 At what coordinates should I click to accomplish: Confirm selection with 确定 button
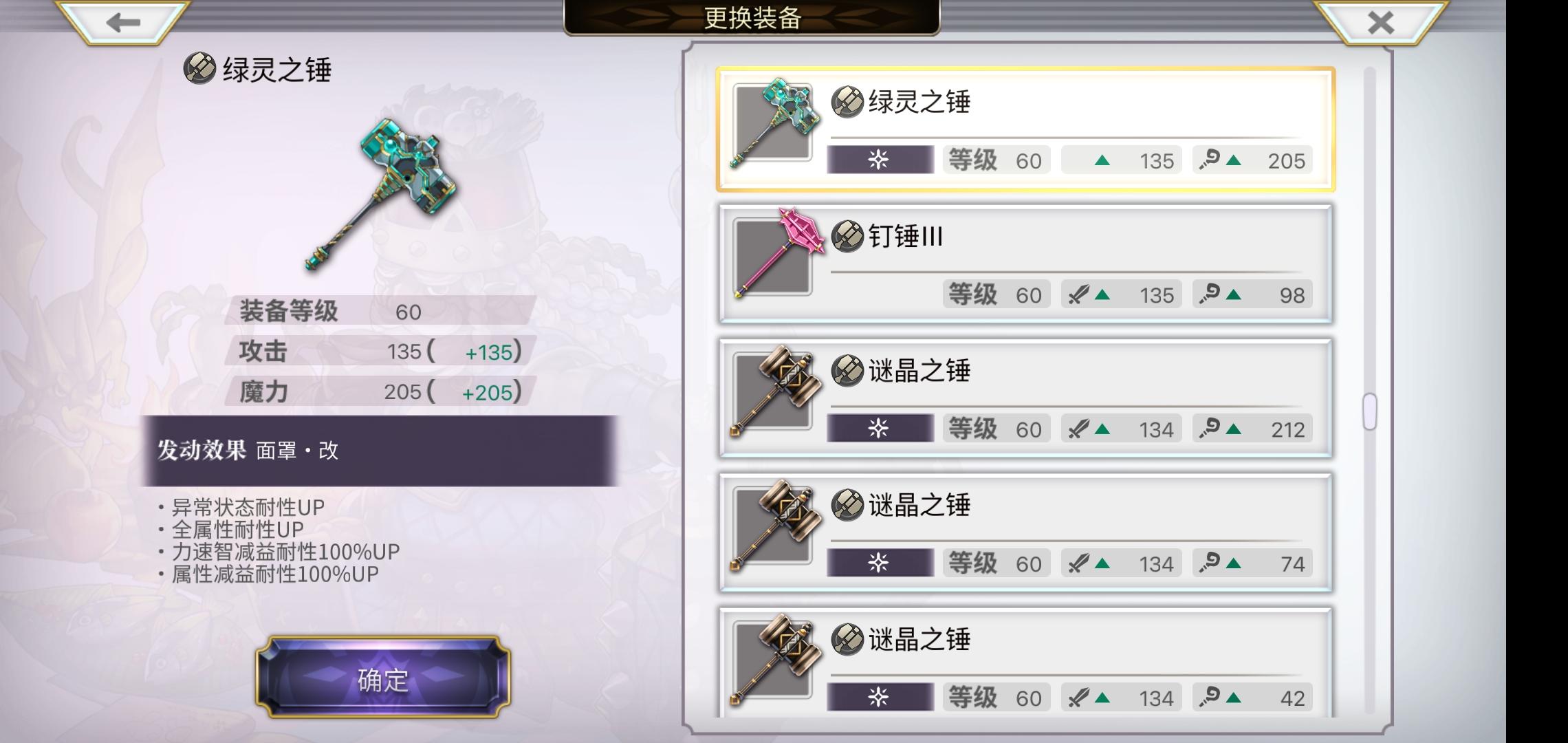click(383, 678)
